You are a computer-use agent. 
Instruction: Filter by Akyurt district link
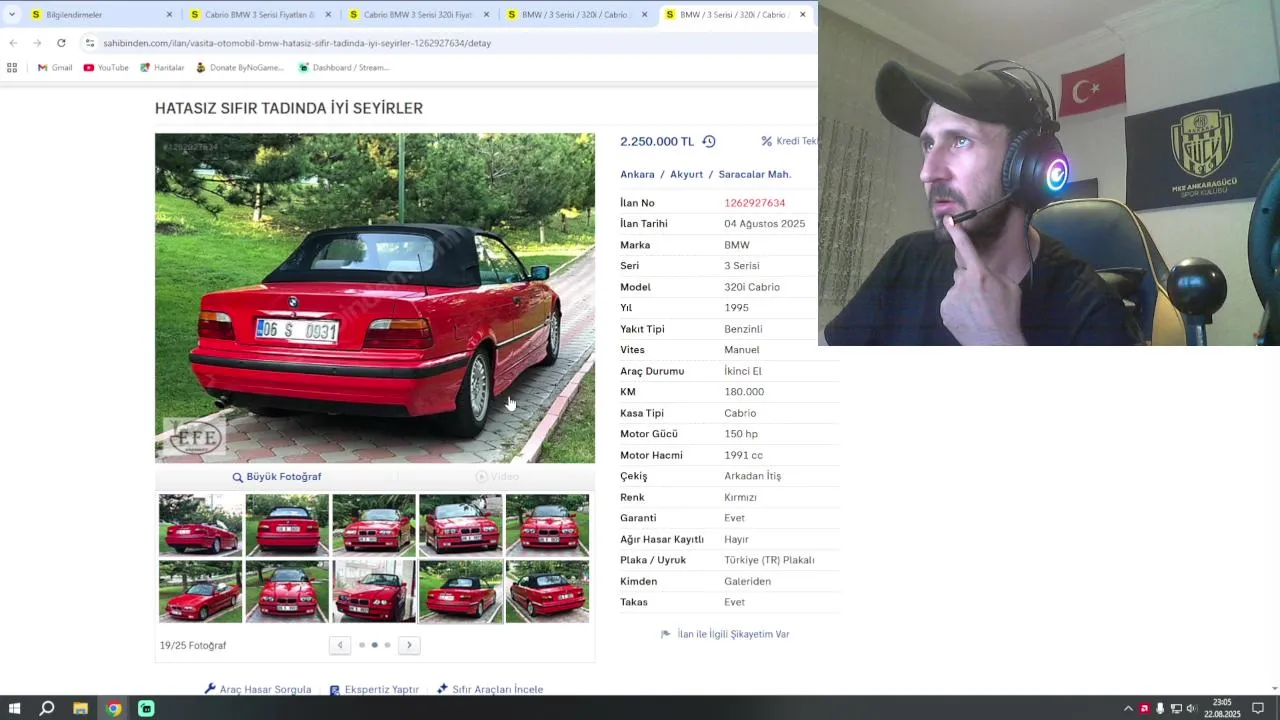(687, 174)
